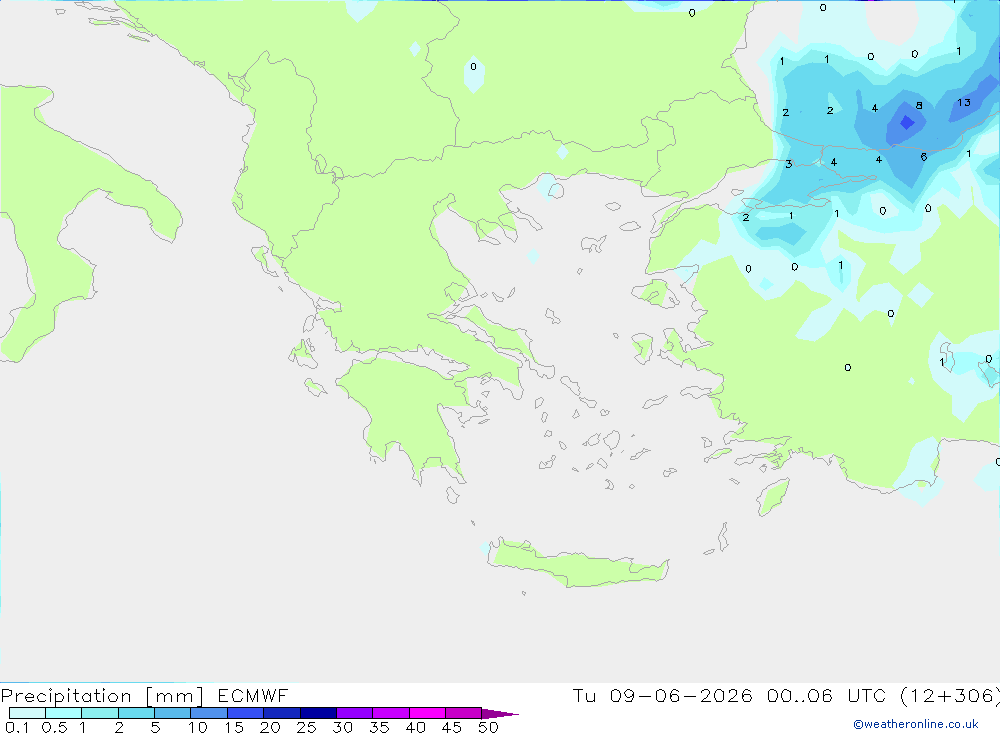This screenshot has width=1000, height=733.
Task: Click the 0.5–1 mm legend color swatch
Action: (x=64, y=713)
